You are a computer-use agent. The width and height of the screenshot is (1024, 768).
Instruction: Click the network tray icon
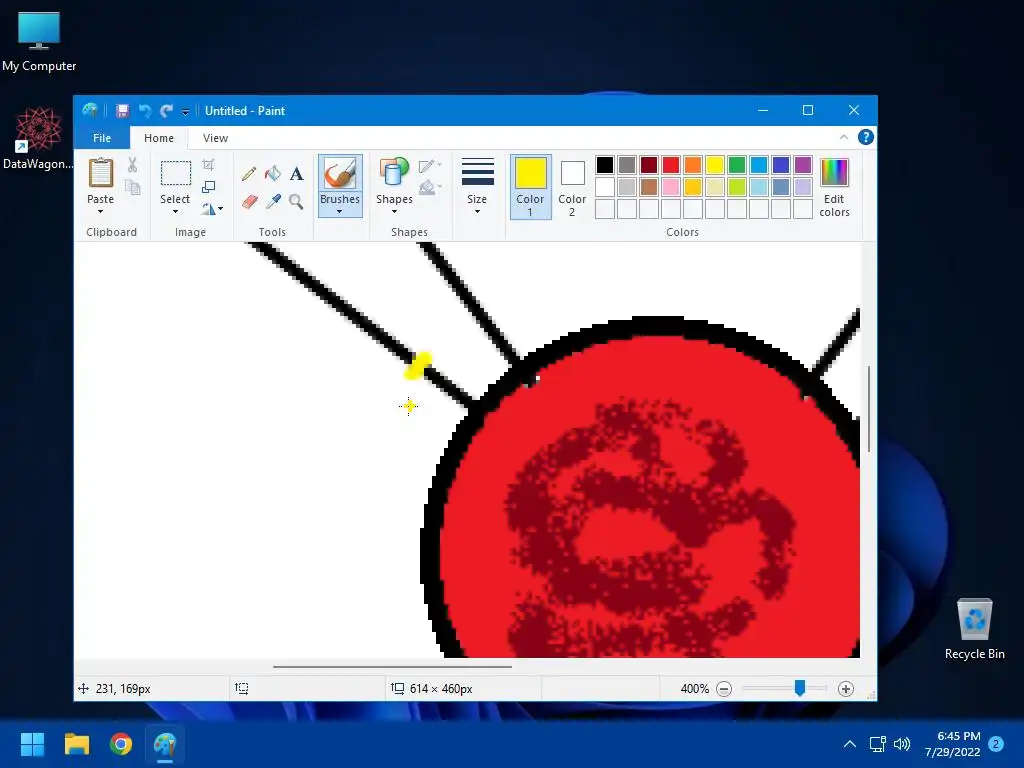[x=878, y=744]
